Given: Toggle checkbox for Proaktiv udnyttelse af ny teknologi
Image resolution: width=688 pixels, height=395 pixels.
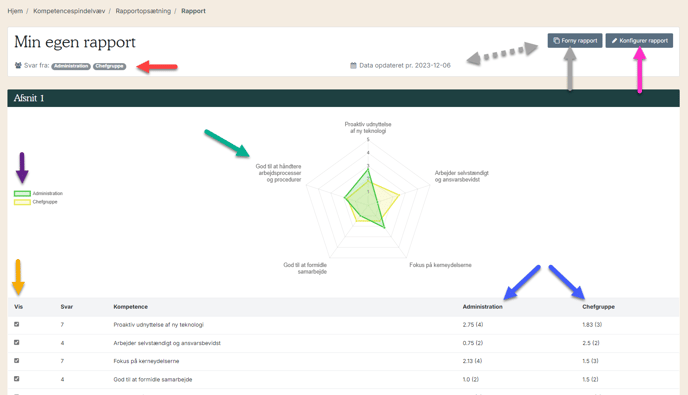Looking at the screenshot, I should (x=17, y=324).
